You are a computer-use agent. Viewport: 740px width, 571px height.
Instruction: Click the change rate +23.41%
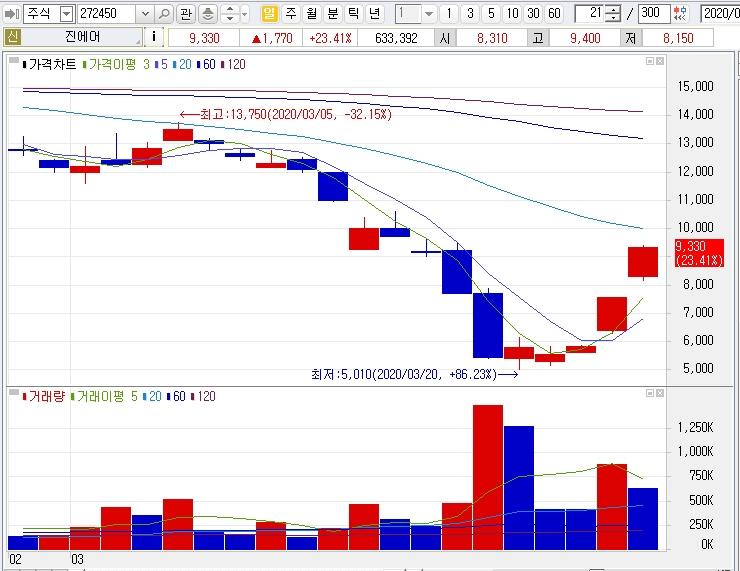[330, 38]
